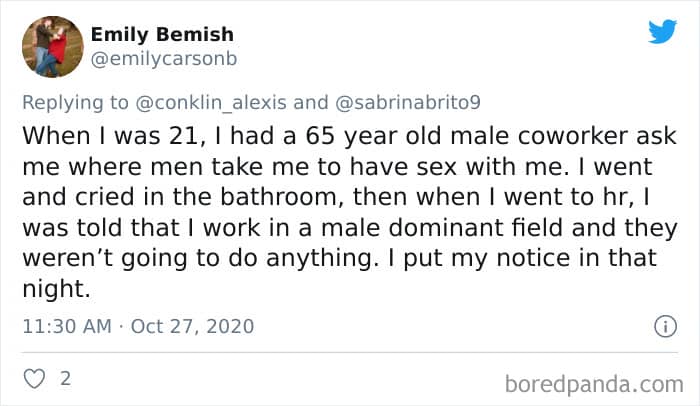The height and width of the screenshot is (406, 700).
Task: Click the boredpanda.com watermark
Action: (x=594, y=382)
